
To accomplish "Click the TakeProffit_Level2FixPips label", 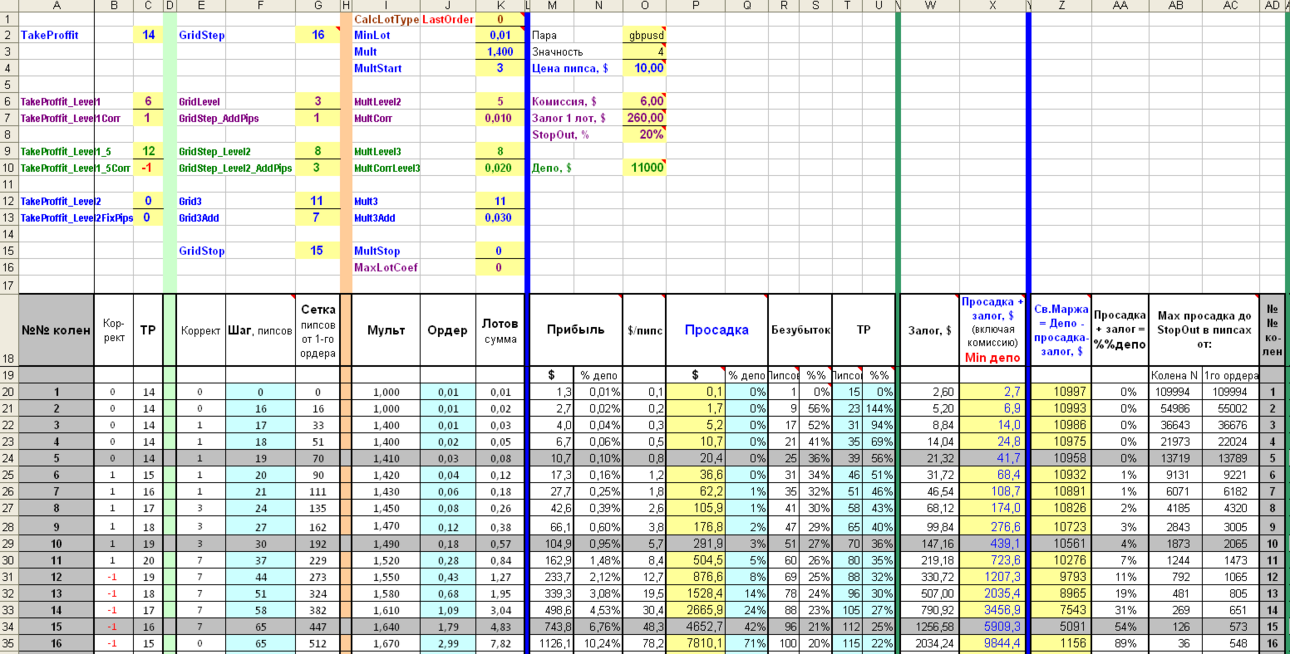I will pos(77,217).
